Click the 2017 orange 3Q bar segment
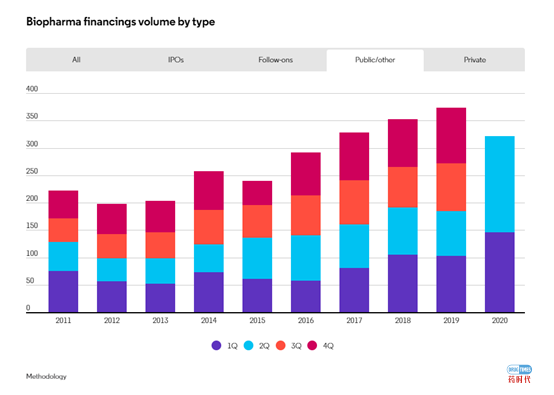 (354, 202)
